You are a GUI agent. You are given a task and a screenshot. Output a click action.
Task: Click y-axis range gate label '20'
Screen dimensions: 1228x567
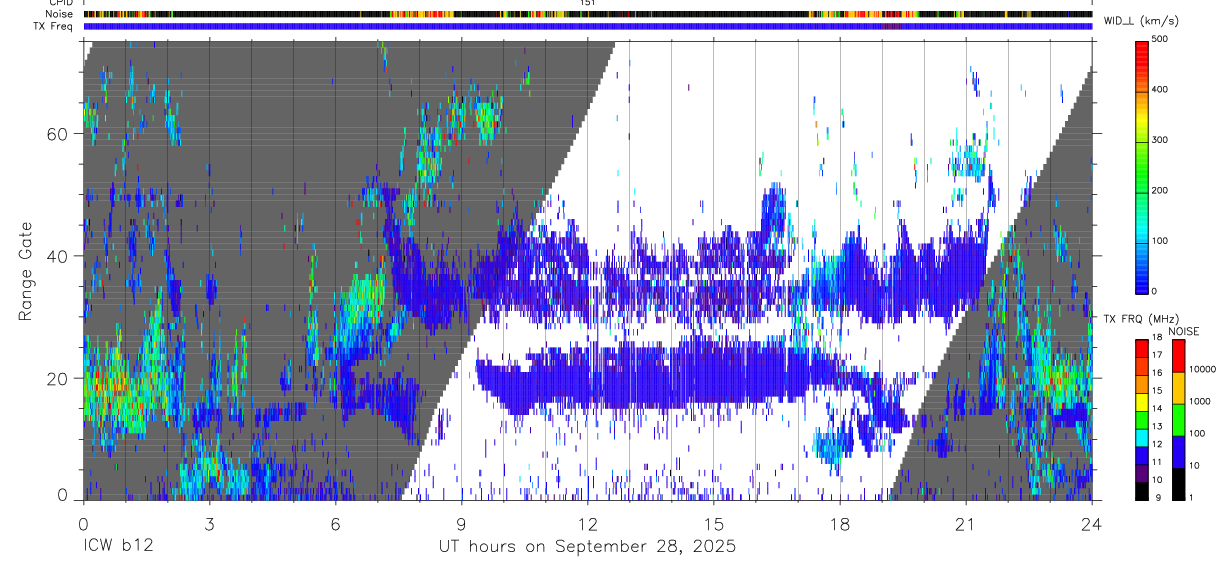(57, 378)
